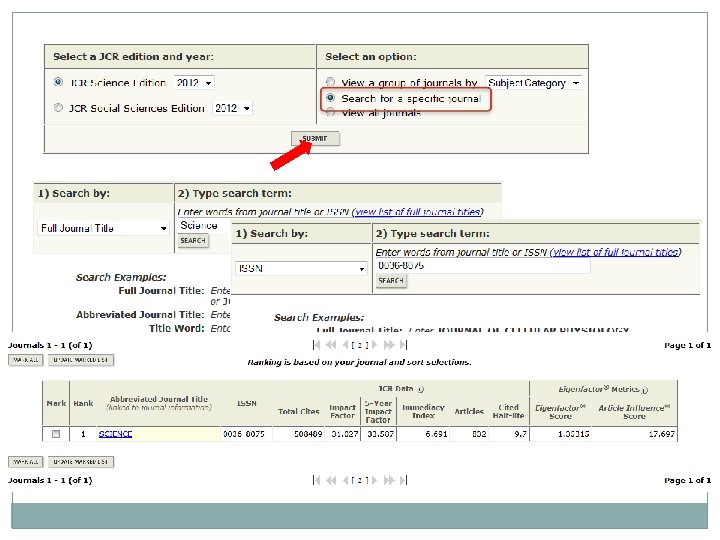Click the SUBMIT button

[315, 138]
